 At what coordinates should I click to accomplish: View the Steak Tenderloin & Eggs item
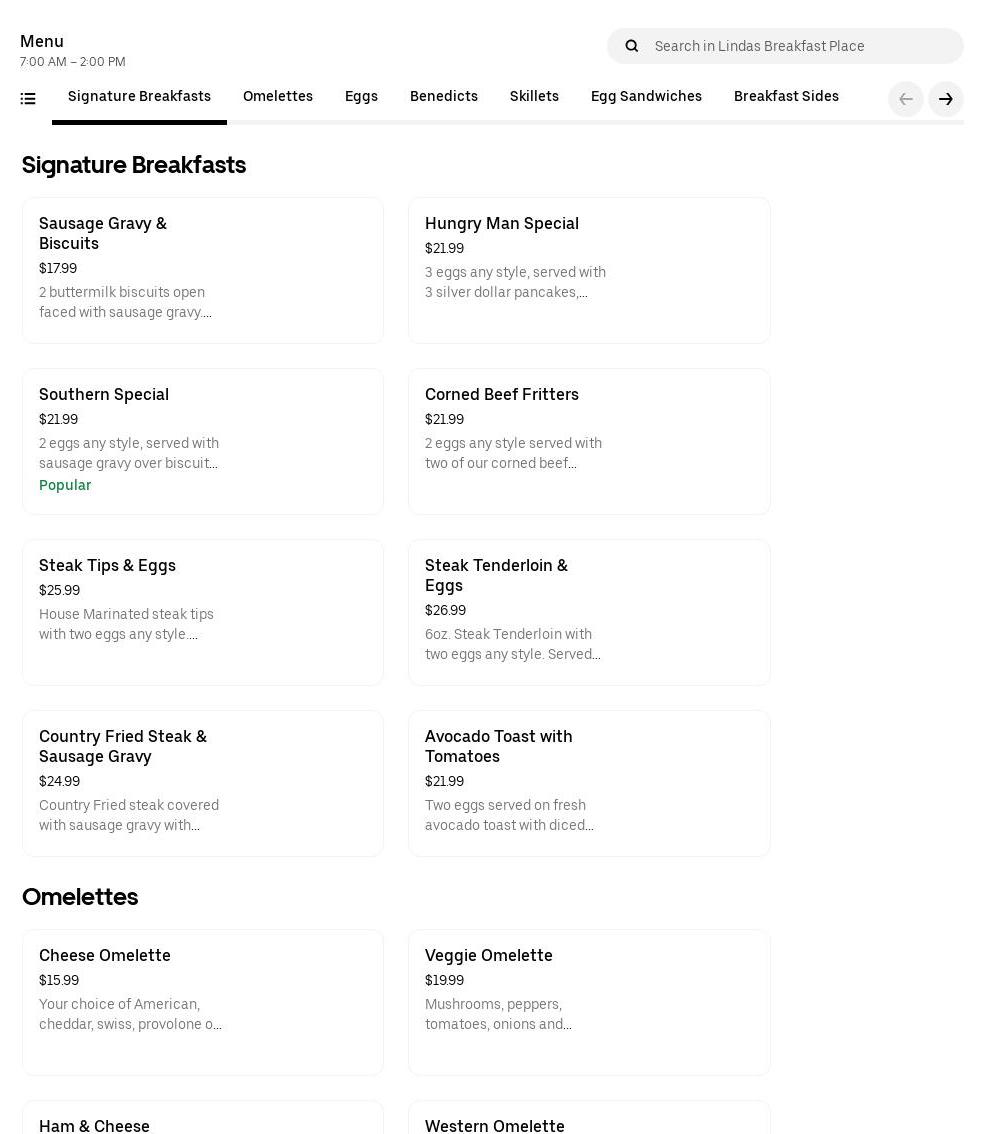coord(588,612)
